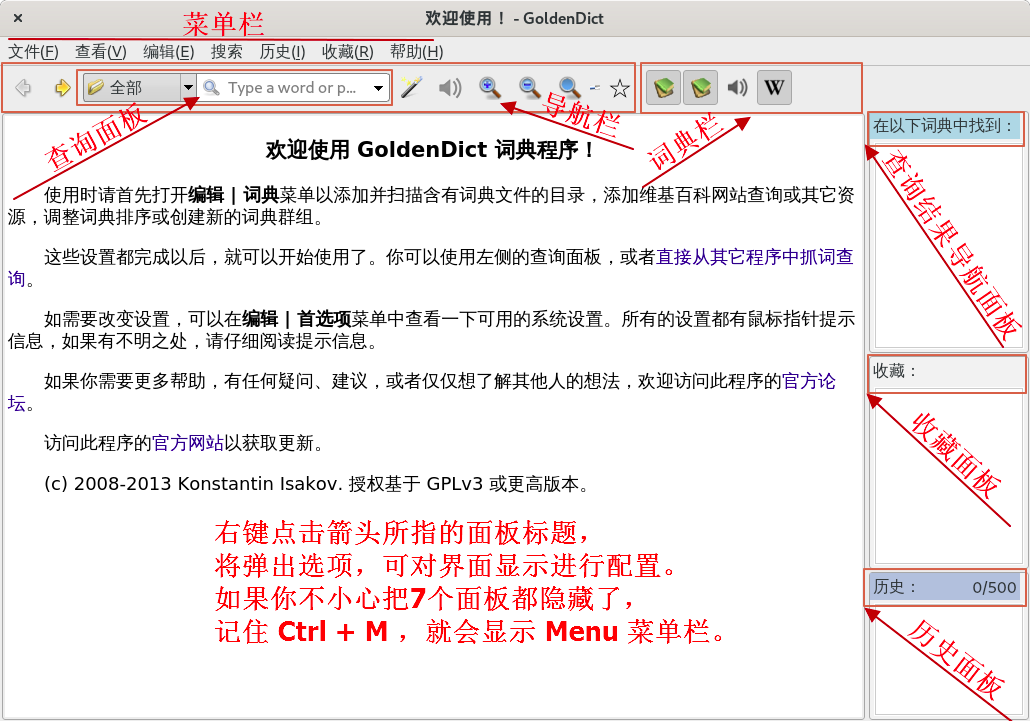This screenshot has height=721, width=1030.
Task: Go back with the grey back arrow
Action: tap(24, 87)
